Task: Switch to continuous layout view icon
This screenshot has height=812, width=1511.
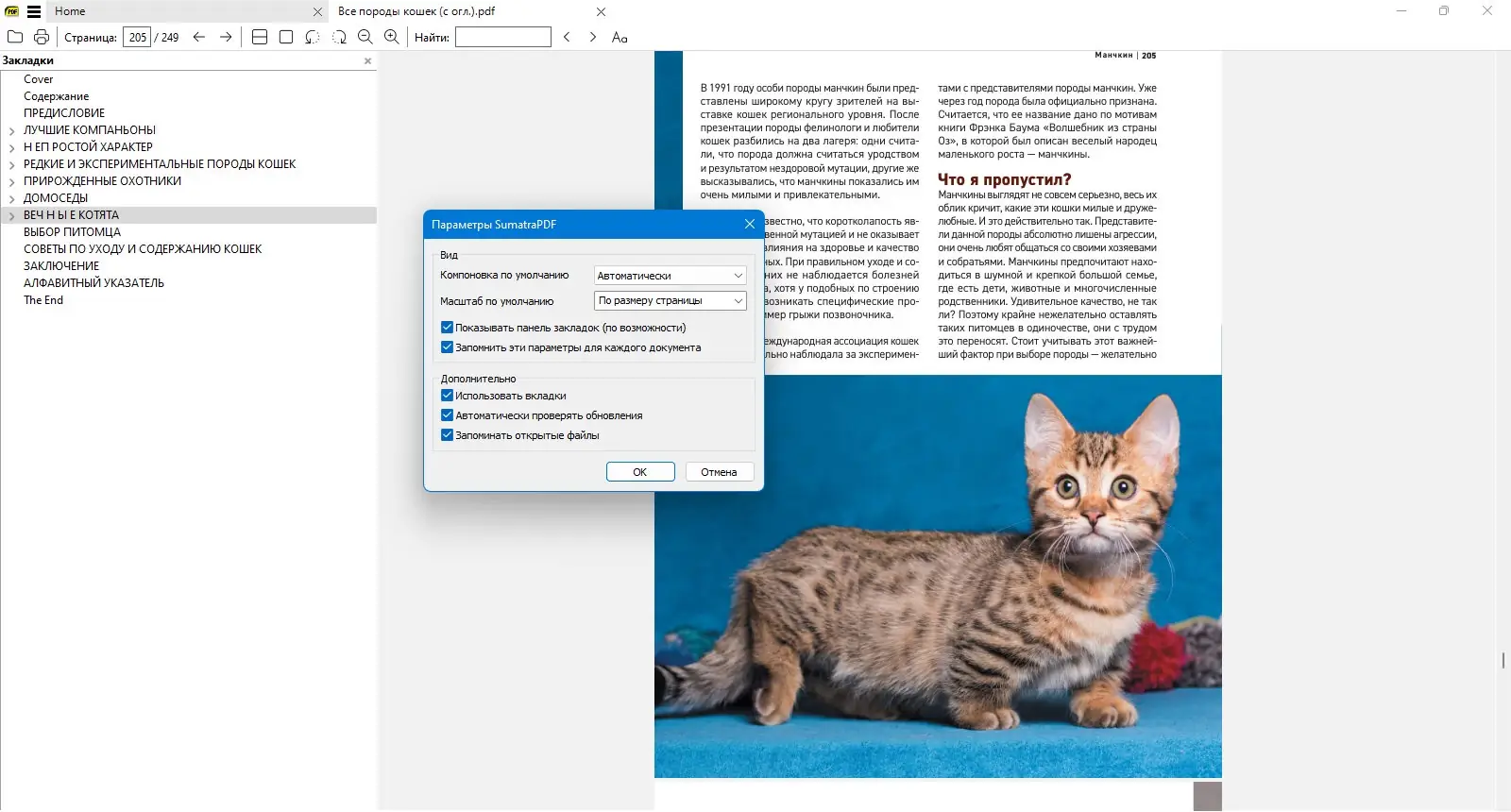Action: click(x=260, y=37)
